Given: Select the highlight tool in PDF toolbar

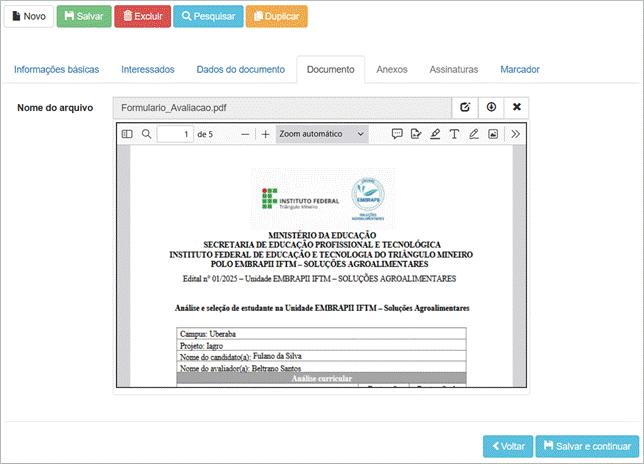Looking at the screenshot, I should pos(435,134).
